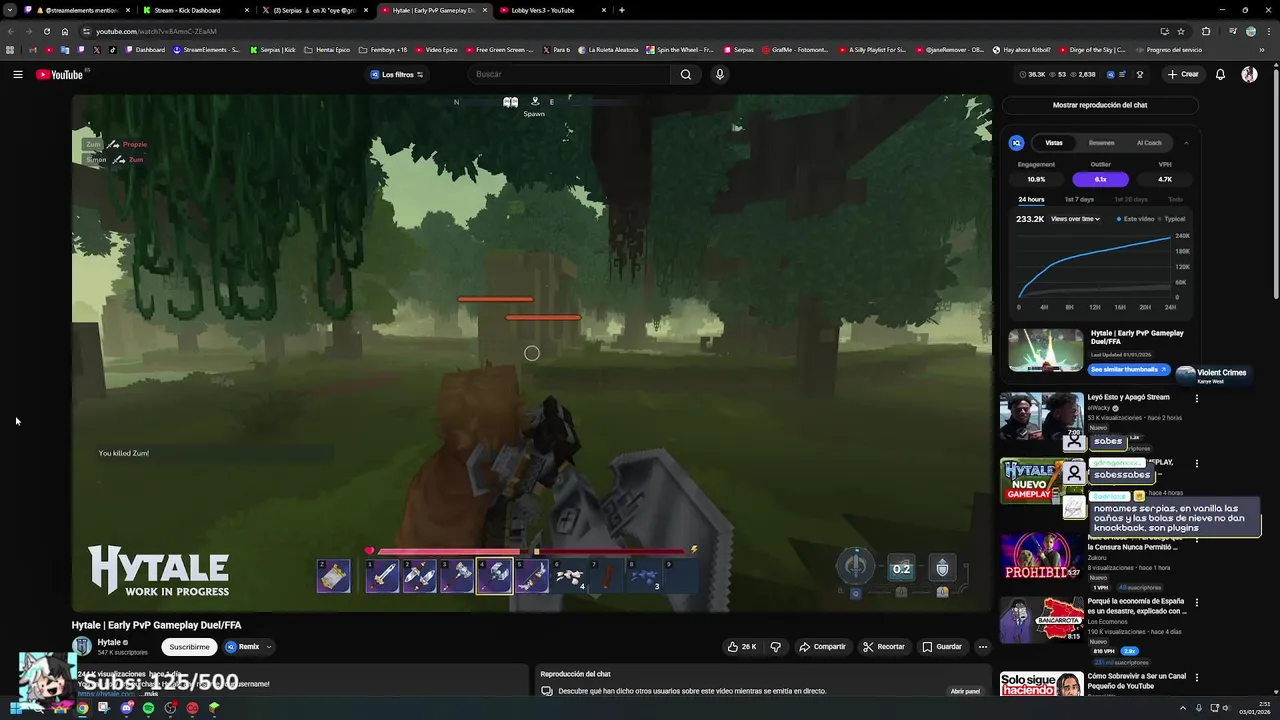Switch to the Vistas tab
1280x720 pixels.
pyautogui.click(x=1054, y=143)
